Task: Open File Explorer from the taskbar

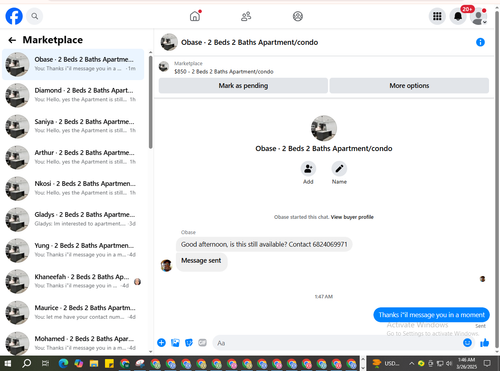Action: click(x=94, y=363)
